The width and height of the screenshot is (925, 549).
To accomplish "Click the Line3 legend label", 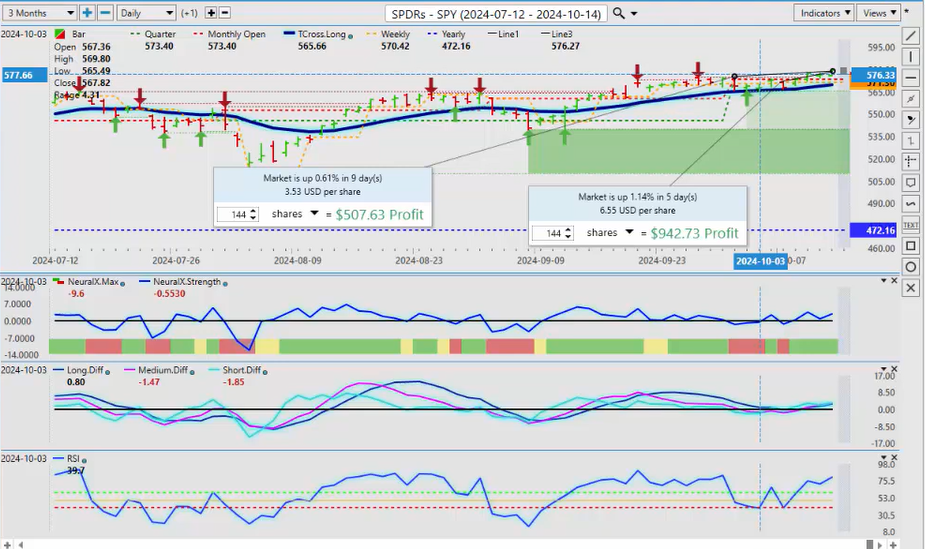I will point(562,34).
